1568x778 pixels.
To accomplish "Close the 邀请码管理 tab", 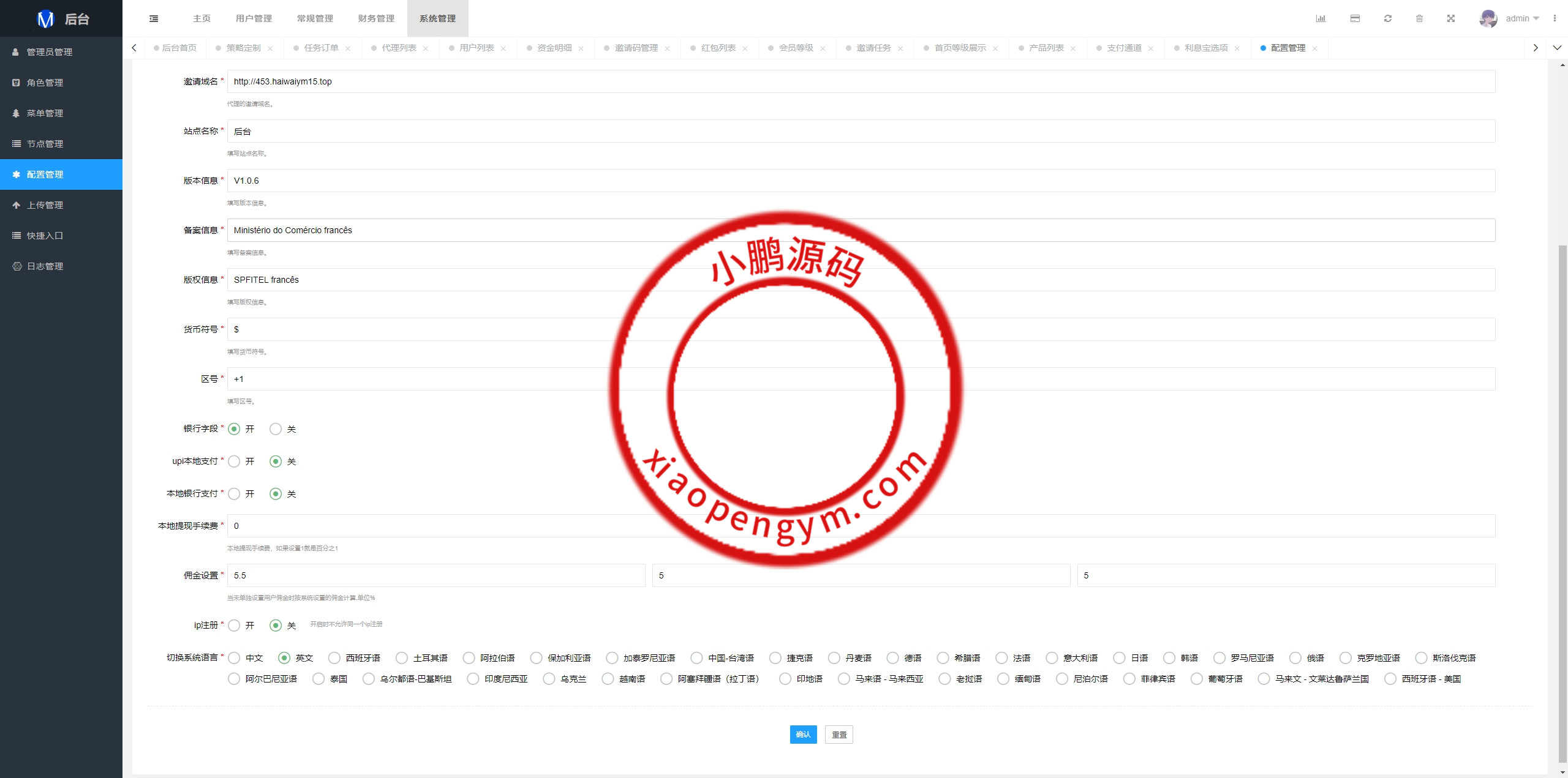I will tap(668, 48).
